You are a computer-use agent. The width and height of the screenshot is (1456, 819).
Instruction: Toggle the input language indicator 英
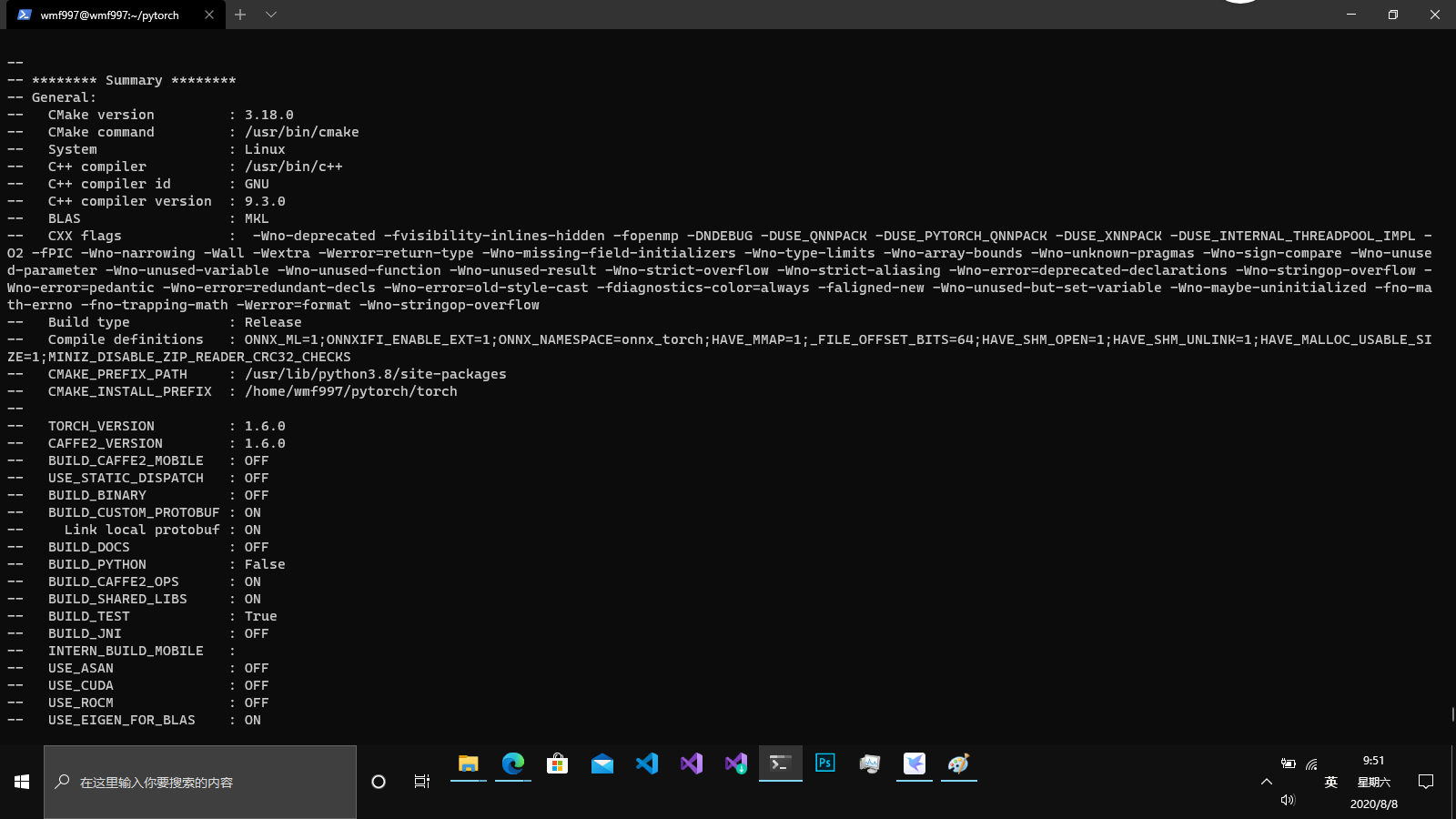[1331, 782]
